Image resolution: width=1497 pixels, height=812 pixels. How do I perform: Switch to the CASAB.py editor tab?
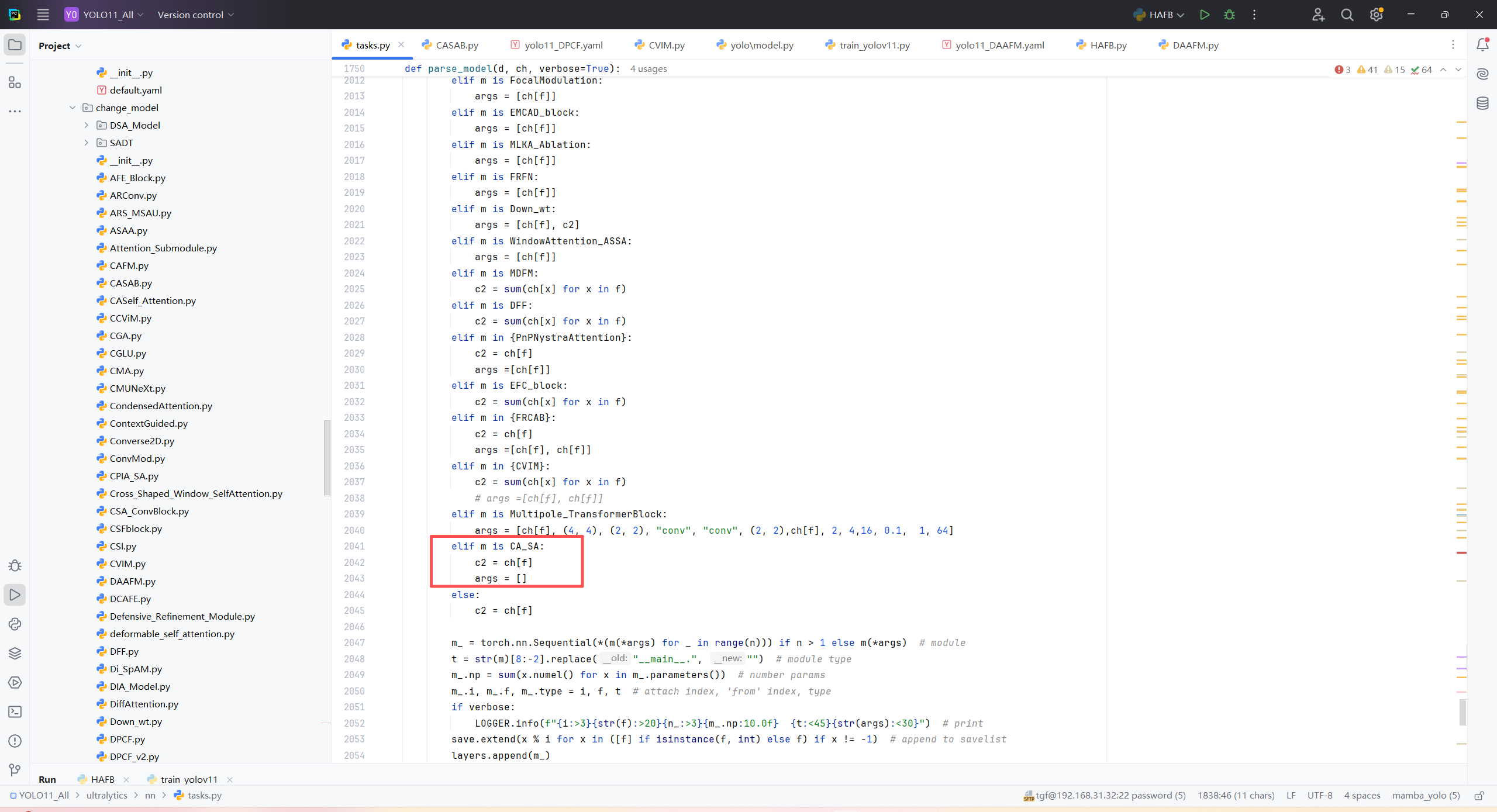pos(457,45)
